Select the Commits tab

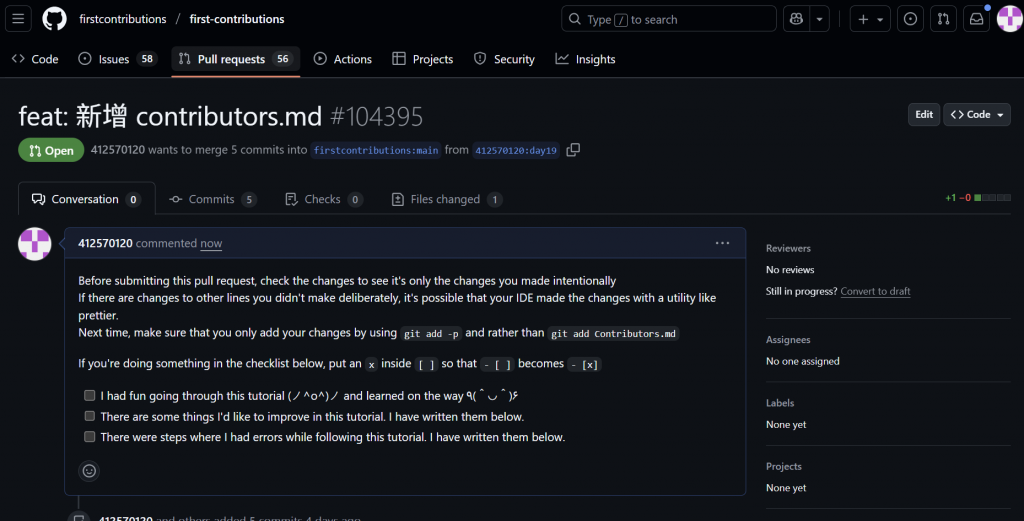(212, 199)
